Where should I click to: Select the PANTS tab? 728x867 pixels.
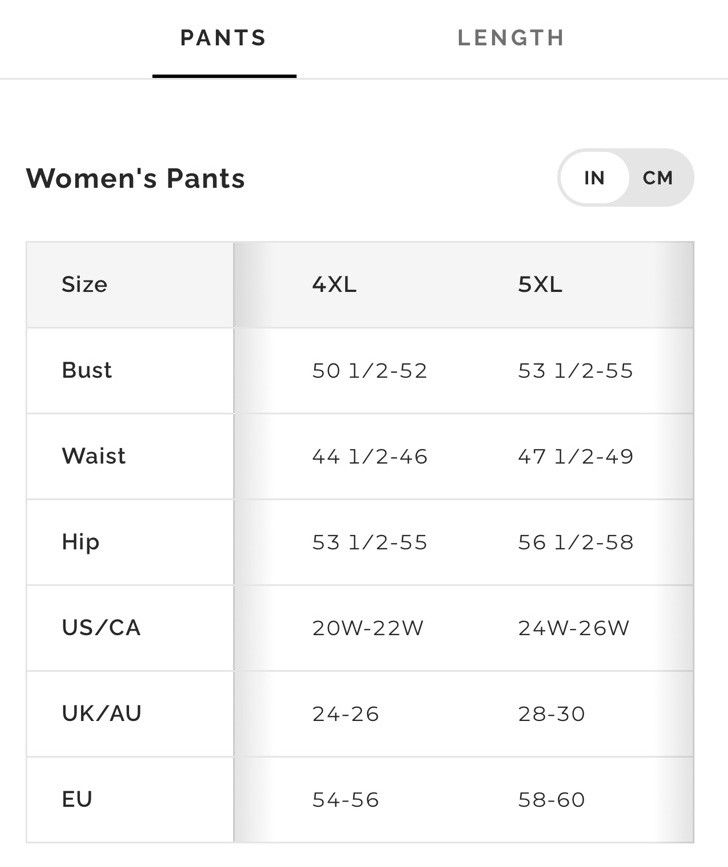[224, 38]
